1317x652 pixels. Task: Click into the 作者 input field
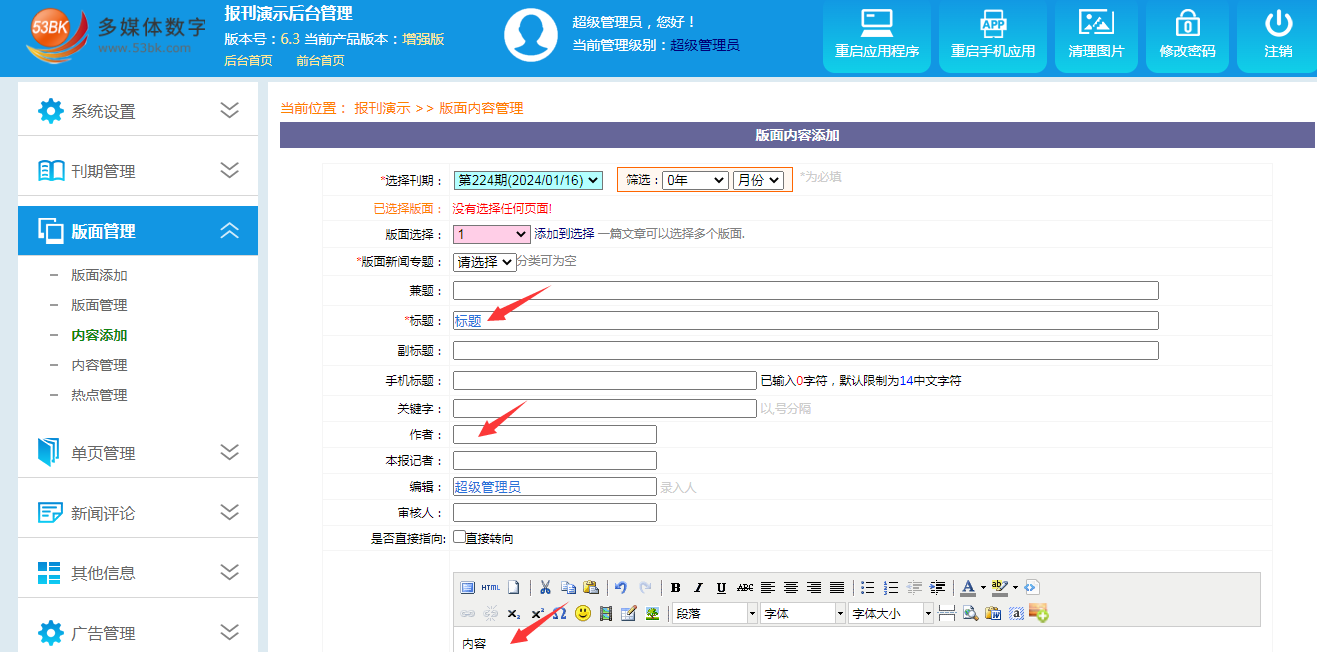tap(555, 434)
